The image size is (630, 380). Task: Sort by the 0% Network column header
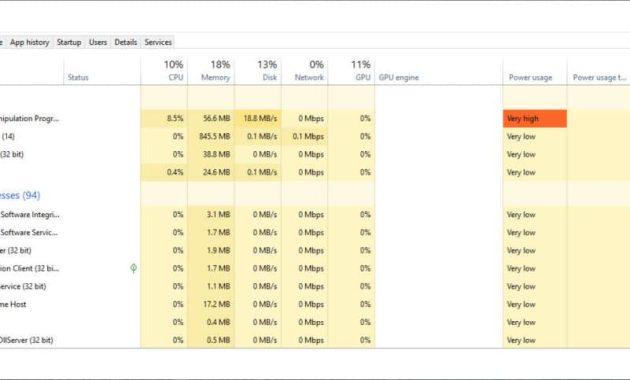[305, 70]
